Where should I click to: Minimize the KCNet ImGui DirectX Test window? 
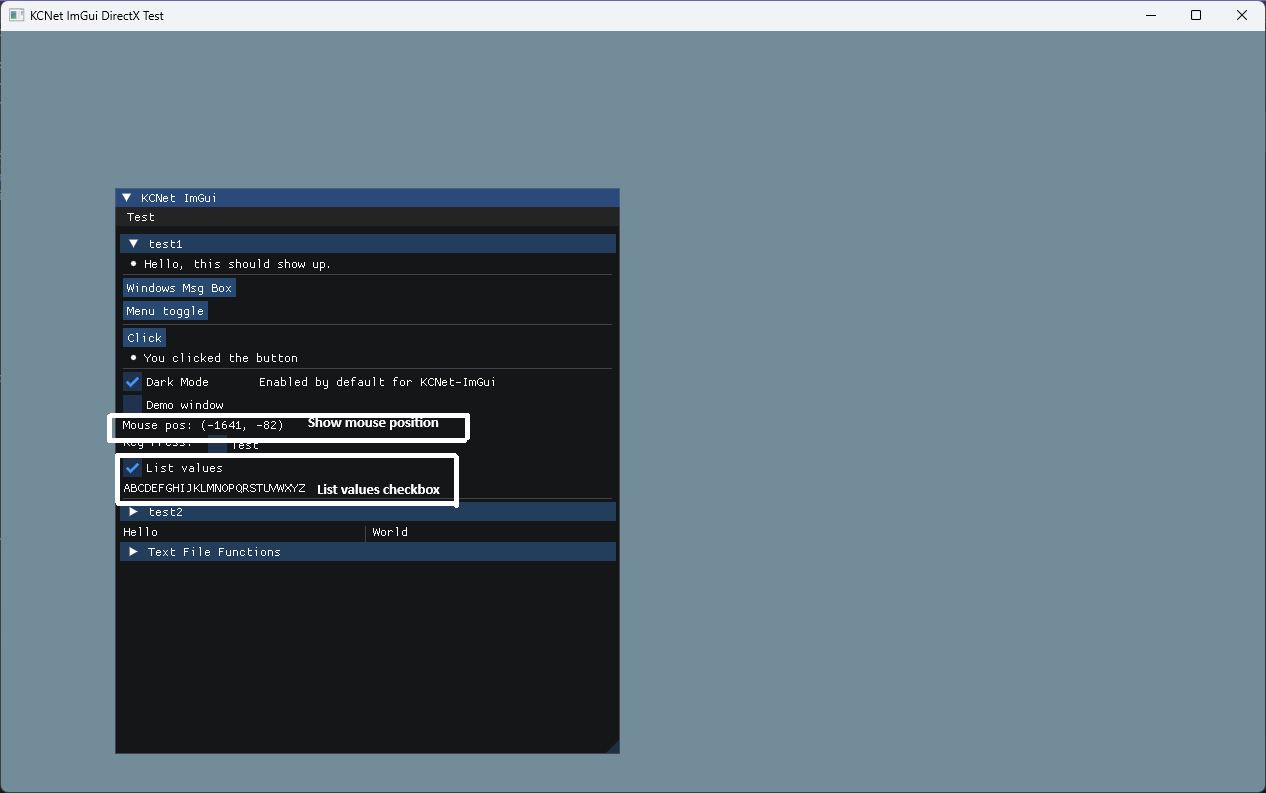pos(1150,15)
